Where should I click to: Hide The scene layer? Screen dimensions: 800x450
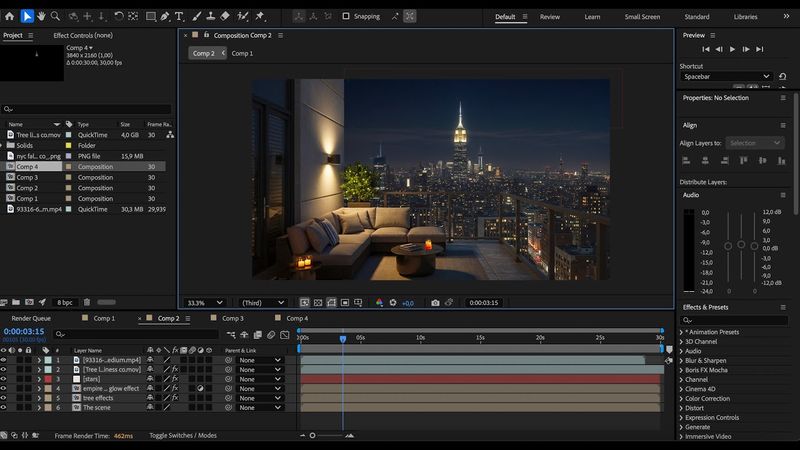[4, 408]
